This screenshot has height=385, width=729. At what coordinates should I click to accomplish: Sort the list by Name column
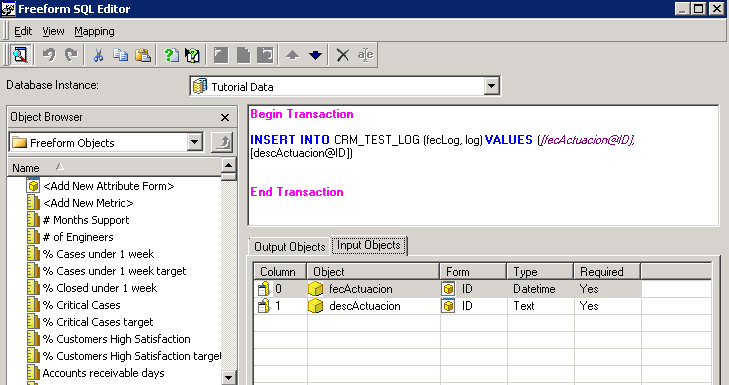tap(114, 167)
